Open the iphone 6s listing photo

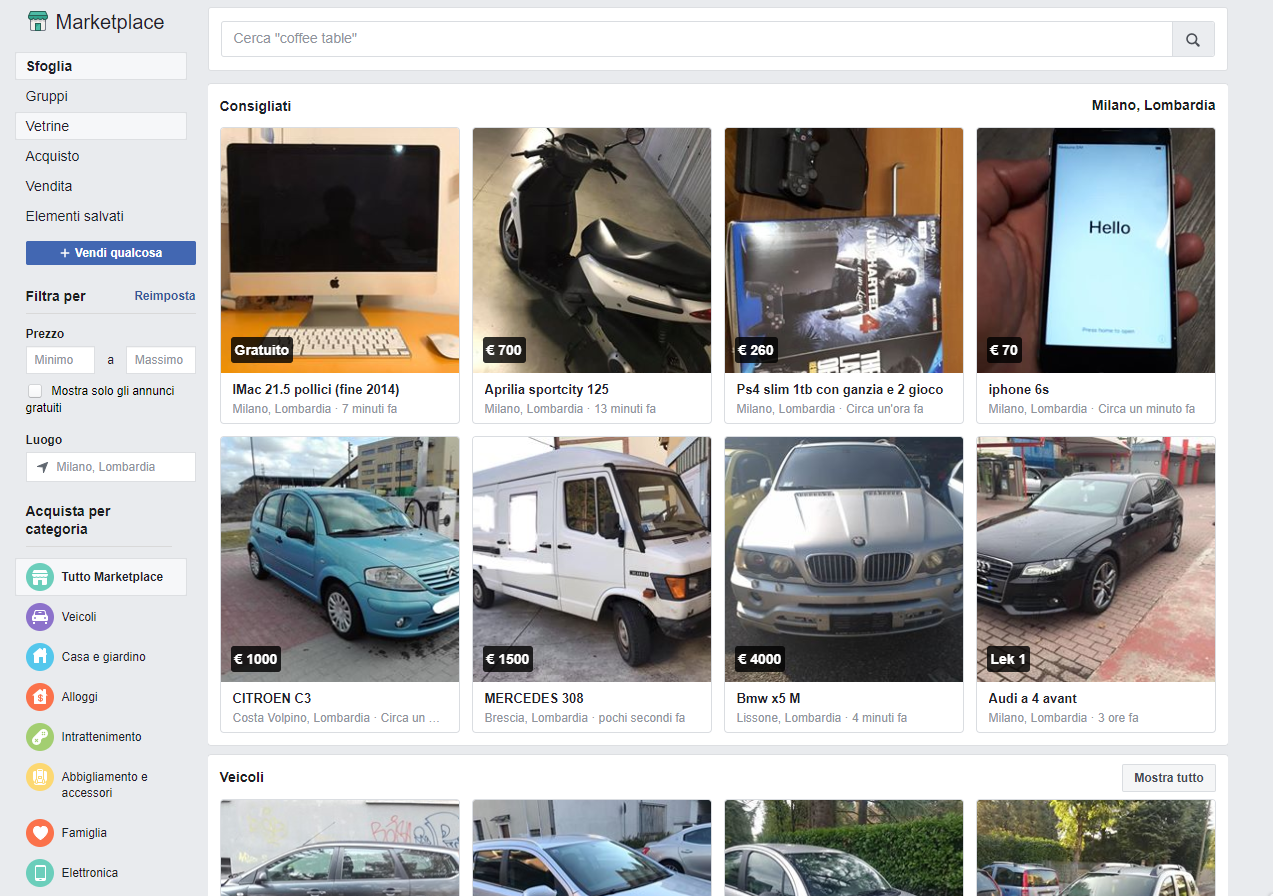[x=1096, y=250]
